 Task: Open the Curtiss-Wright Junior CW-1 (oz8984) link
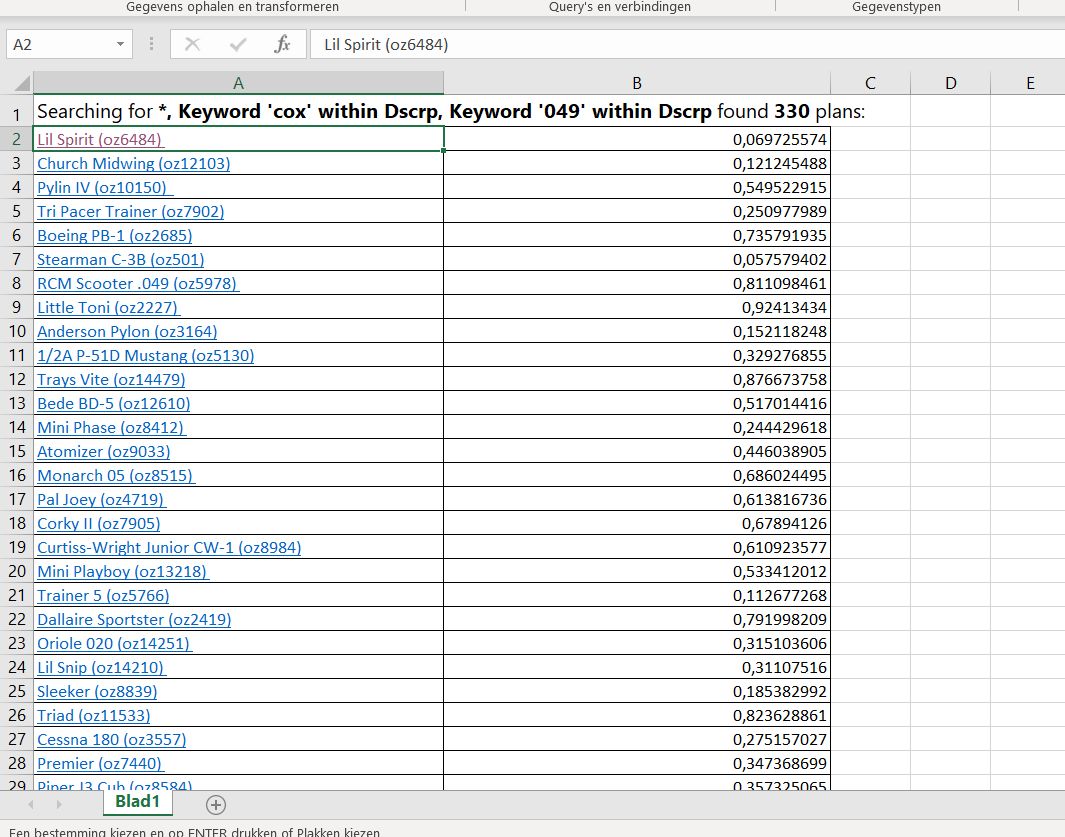(x=168, y=548)
